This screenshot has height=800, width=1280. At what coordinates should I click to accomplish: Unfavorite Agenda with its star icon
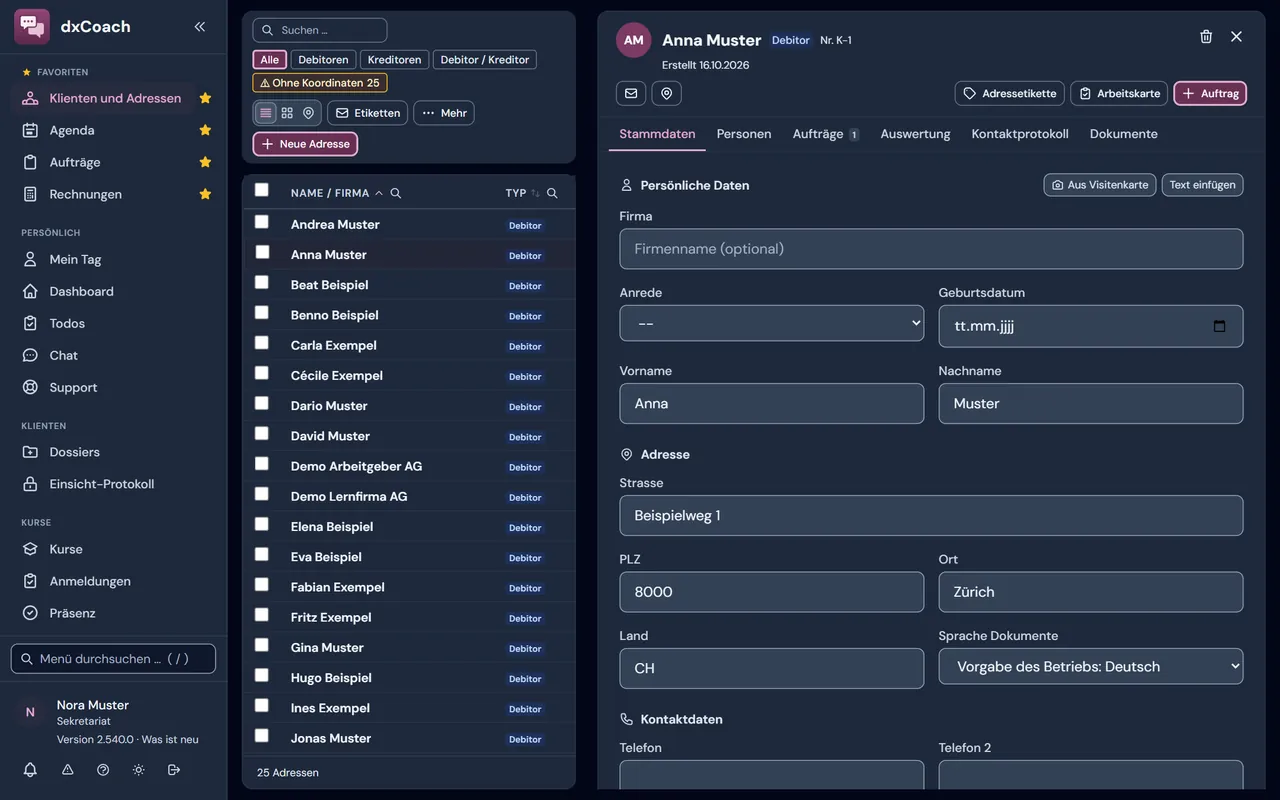tap(205, 130)
